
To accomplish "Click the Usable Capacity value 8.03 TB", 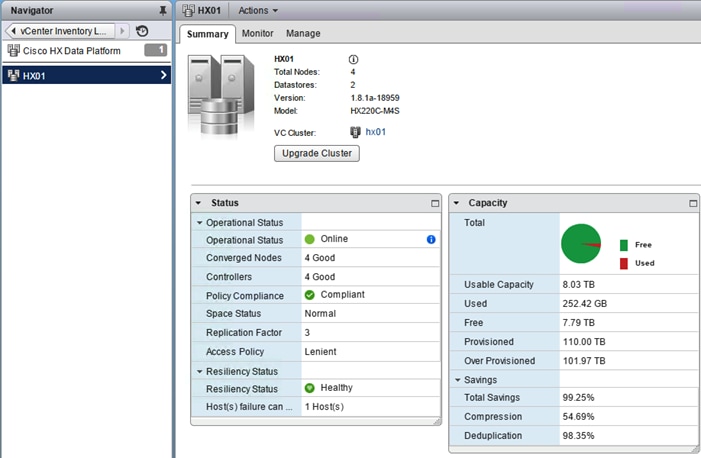I will pos(579,284).
